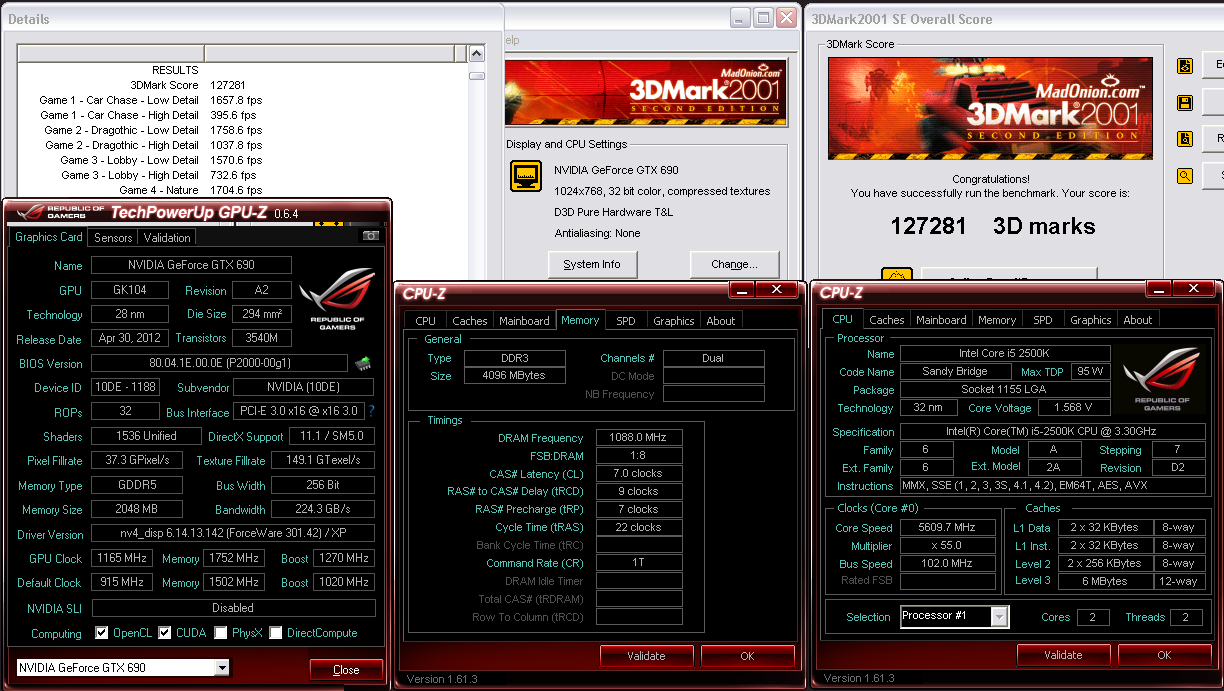Open Caches tab in CPU-Z memory window
Image resolution: width=1224 pixels, height=691 pixels.
[x=470, y=321]
